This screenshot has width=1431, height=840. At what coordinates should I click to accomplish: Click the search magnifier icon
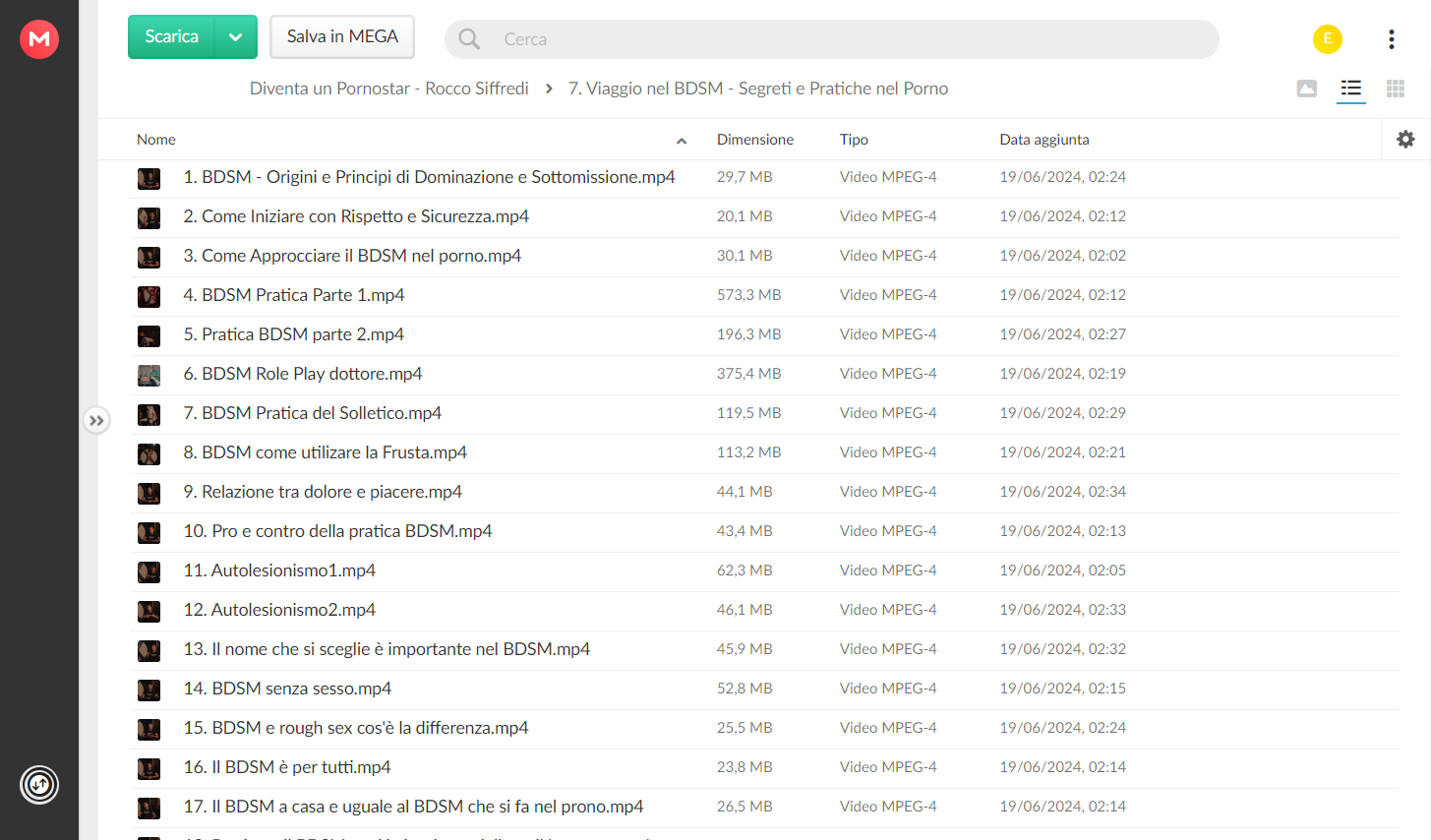point(469,39)
